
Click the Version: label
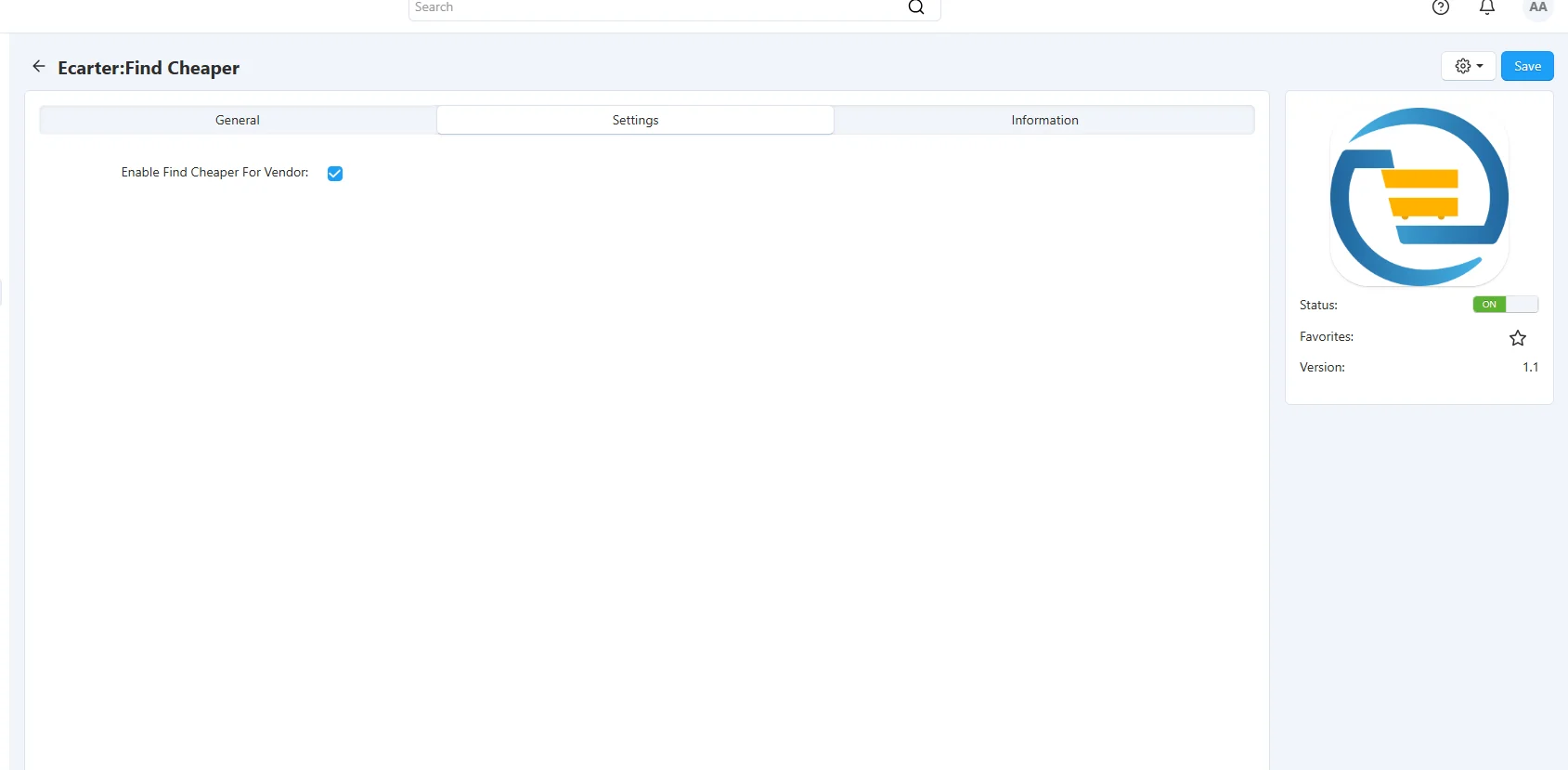point(1322,368)
